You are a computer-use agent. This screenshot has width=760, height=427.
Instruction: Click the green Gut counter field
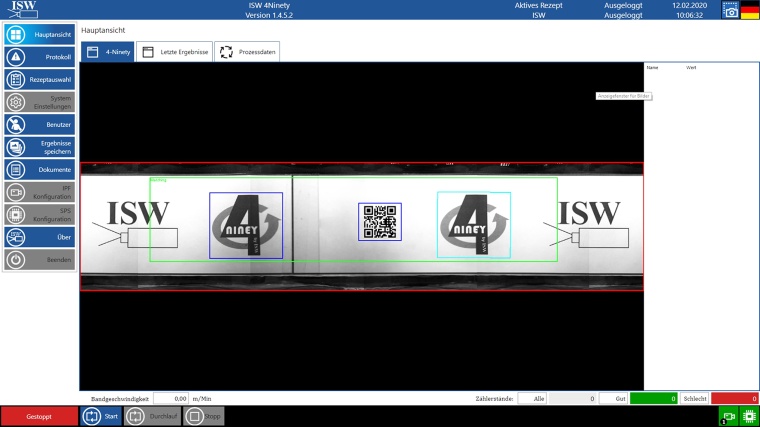click(653, 398)
